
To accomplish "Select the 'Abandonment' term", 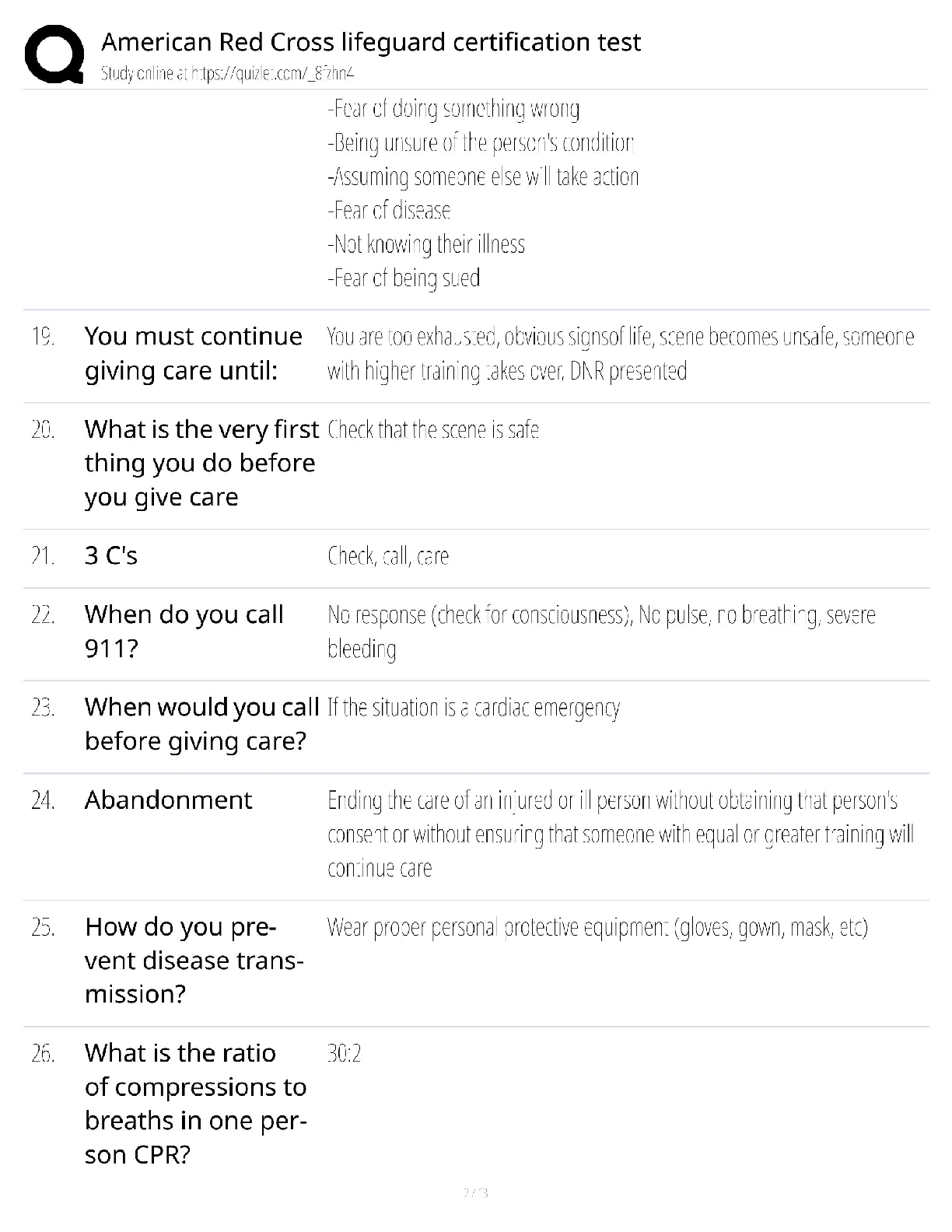I will [x=169, y=800].
